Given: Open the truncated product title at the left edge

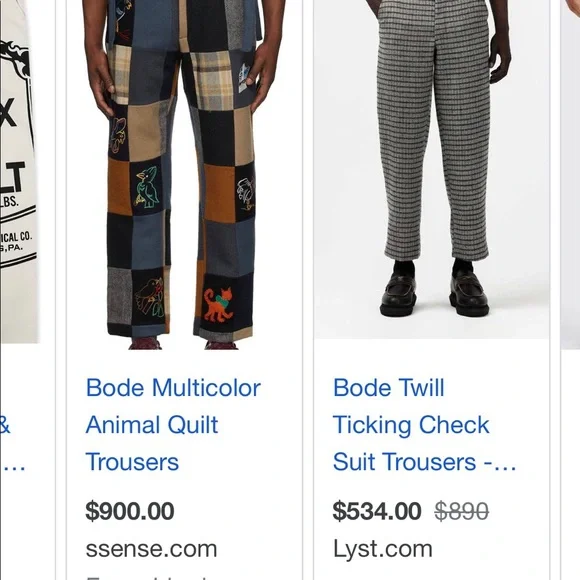Looking at the screenshot, I should click(x=12, y=444).
